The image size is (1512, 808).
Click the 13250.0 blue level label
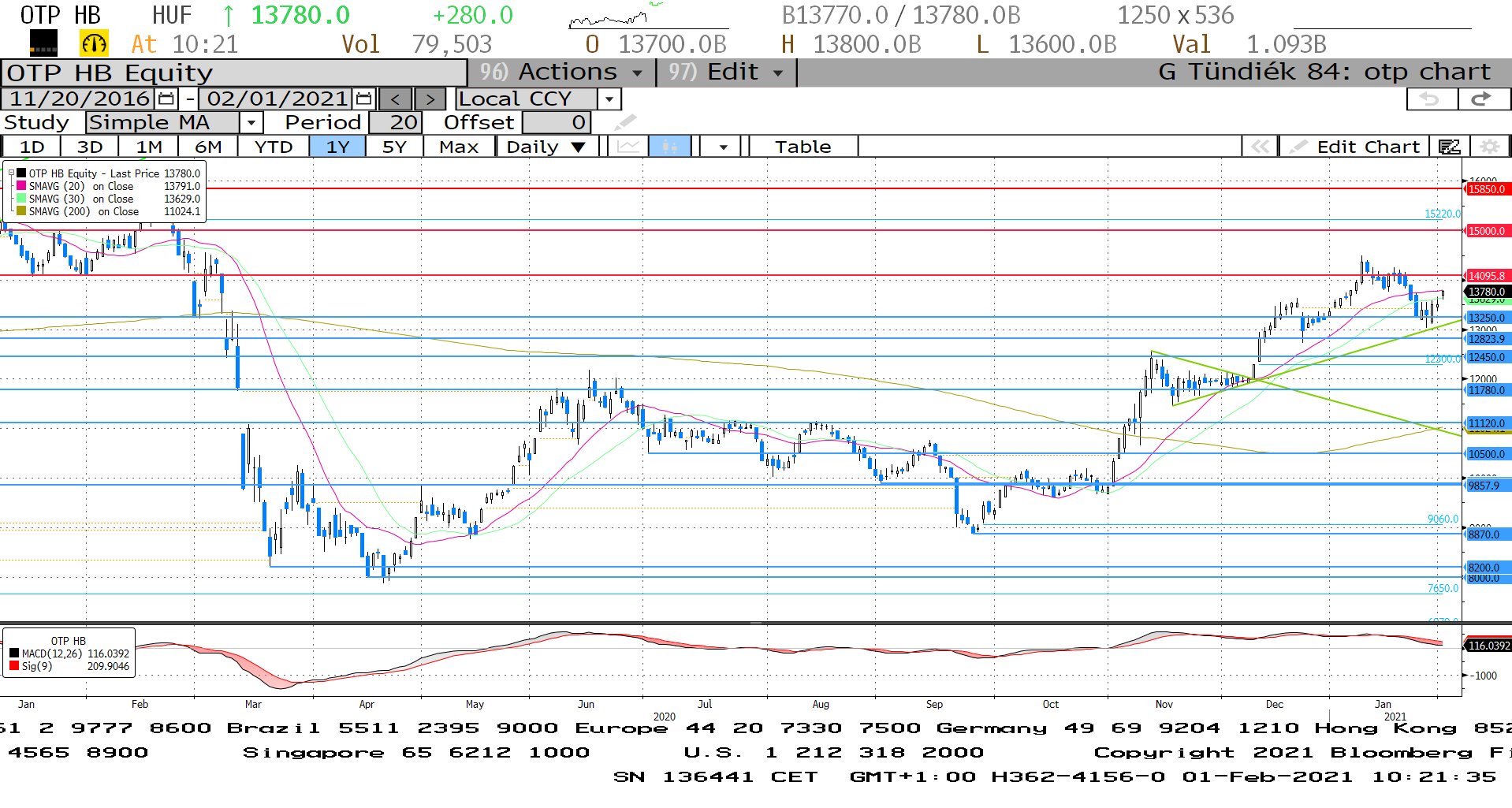pos(1487,318)
